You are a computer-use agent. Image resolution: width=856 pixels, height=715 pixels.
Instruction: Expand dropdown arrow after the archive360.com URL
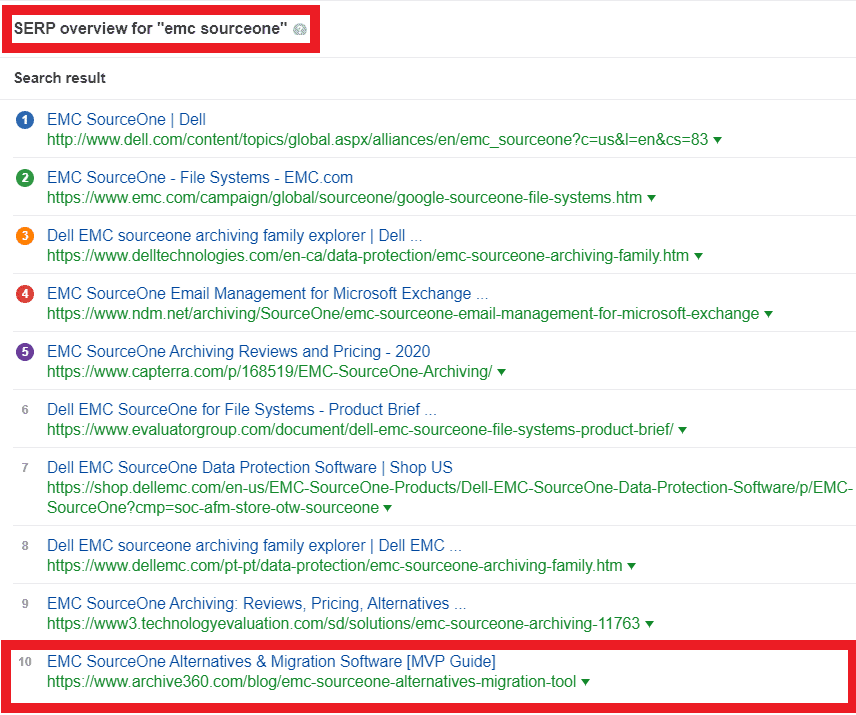585,682
